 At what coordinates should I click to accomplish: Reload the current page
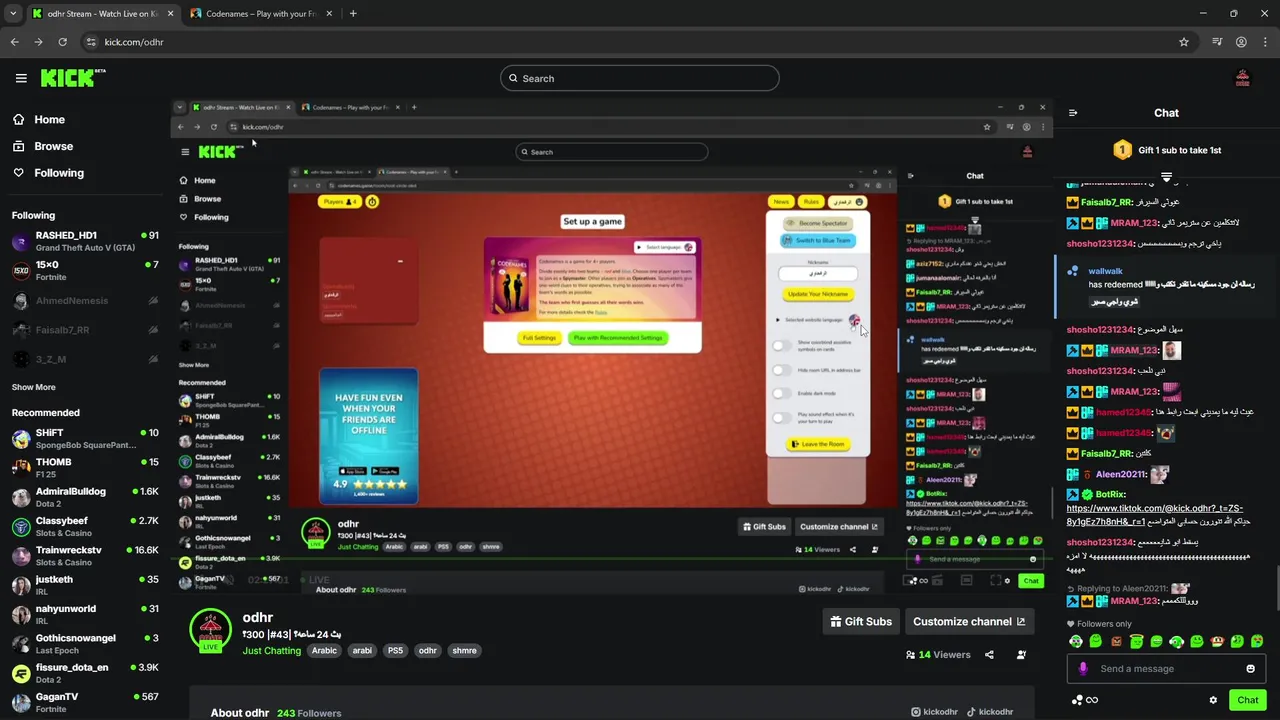point(62,42)
